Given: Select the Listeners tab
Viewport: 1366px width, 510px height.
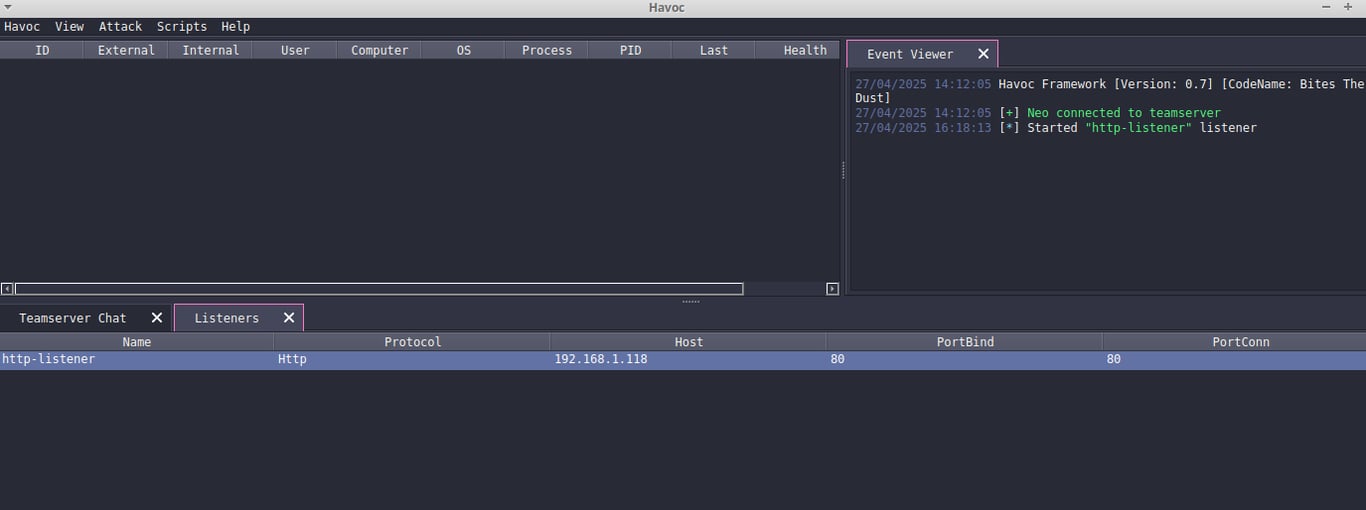Looking at the screenshot, I should [227, 318].
